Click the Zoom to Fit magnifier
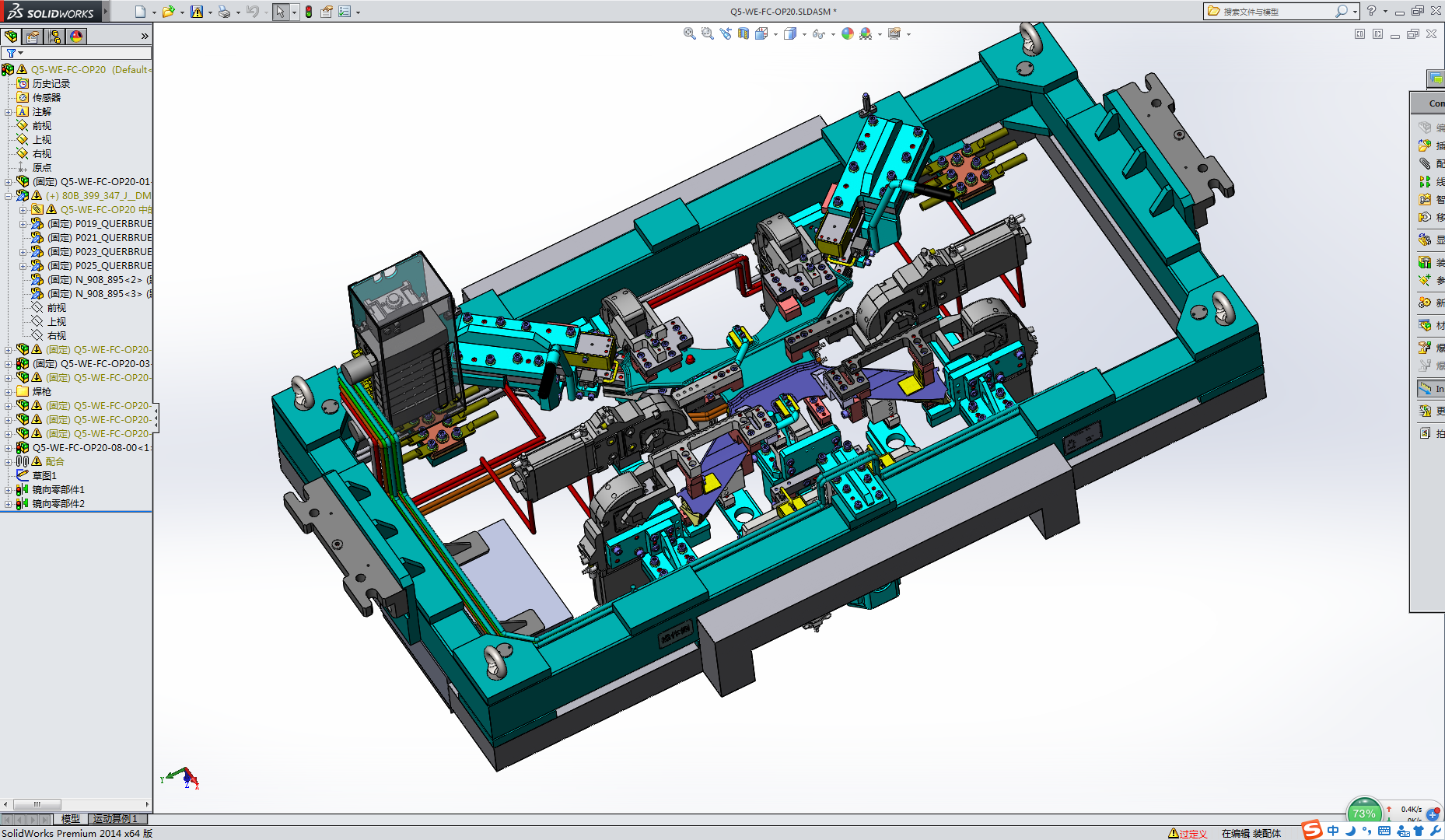Screen dimensions: 1445x840 tap(689, 33)
